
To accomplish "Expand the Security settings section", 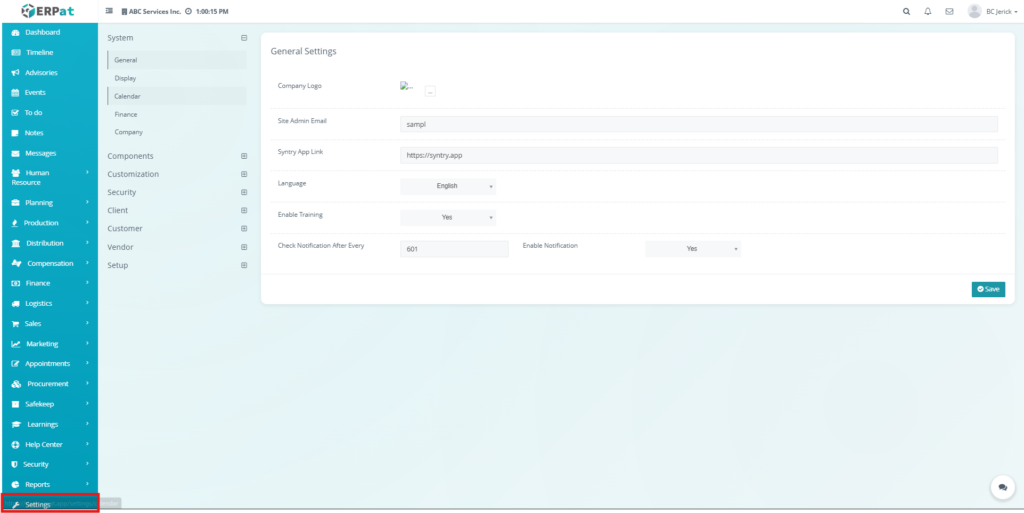I will (x=243, y=192).
